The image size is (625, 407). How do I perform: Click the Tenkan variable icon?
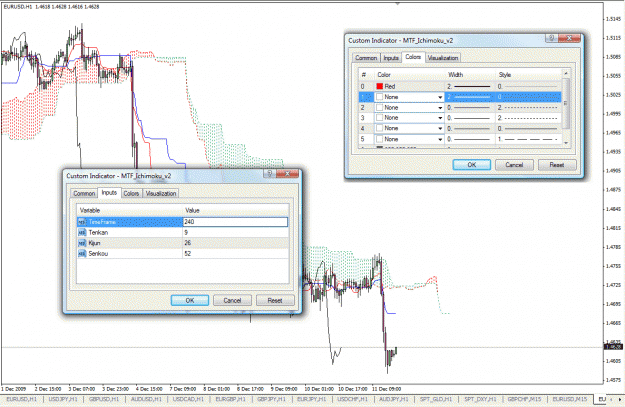click(82, 232)
